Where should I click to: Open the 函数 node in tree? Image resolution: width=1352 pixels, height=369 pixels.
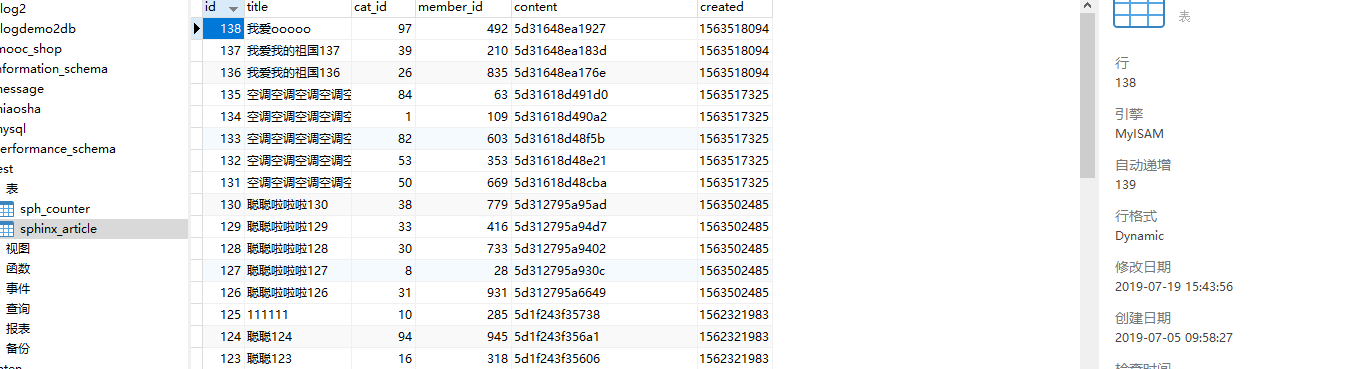(x=18, y=269)
